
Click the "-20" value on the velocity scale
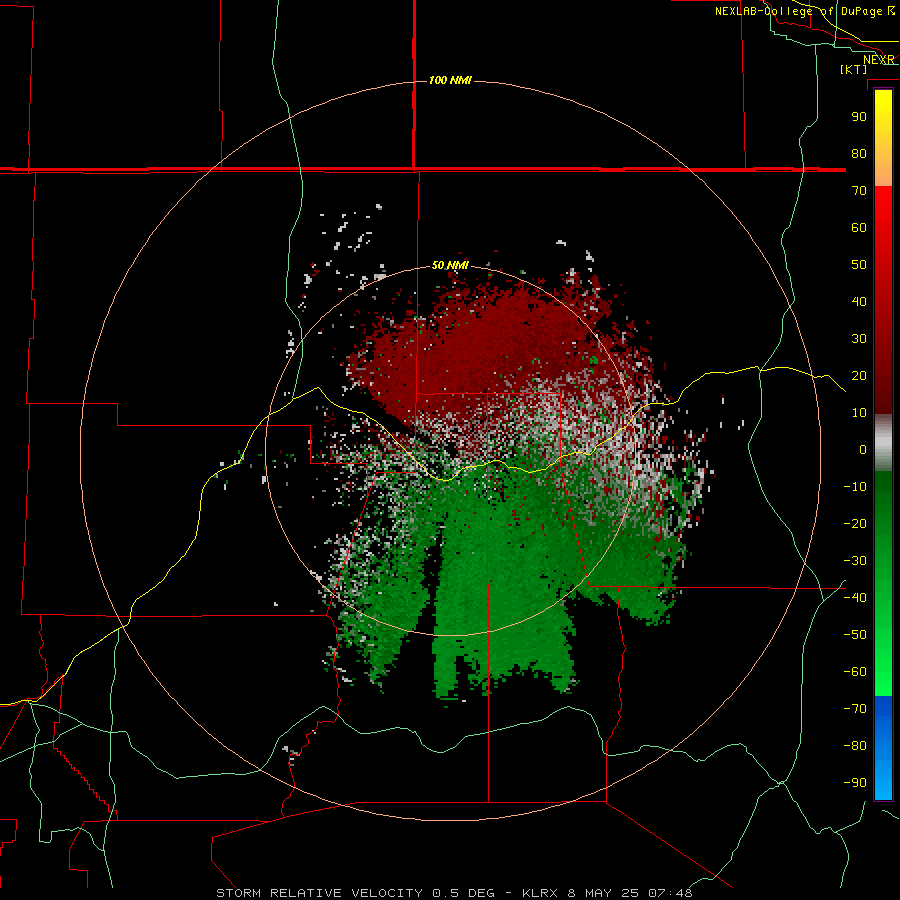pos(855,523)
